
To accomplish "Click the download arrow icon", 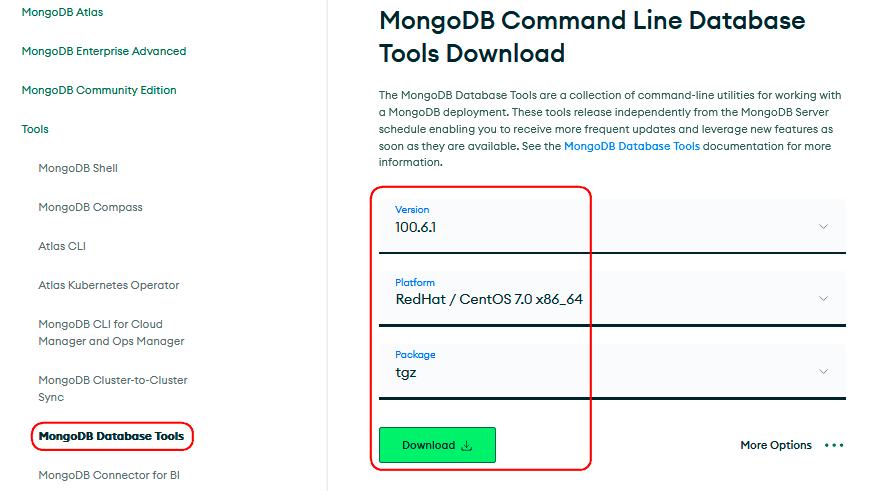I will 466,446.
